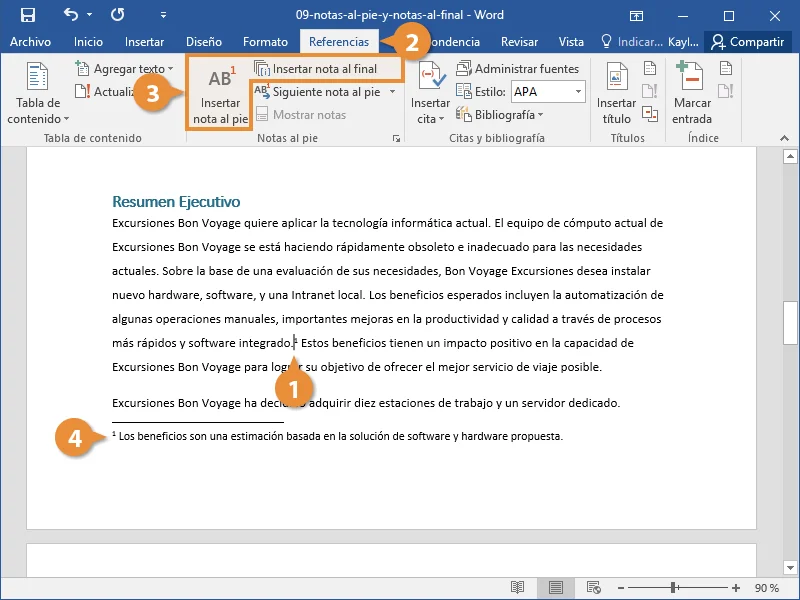
Task: Click the Agregar texto icon
Action: pos(82,68)
